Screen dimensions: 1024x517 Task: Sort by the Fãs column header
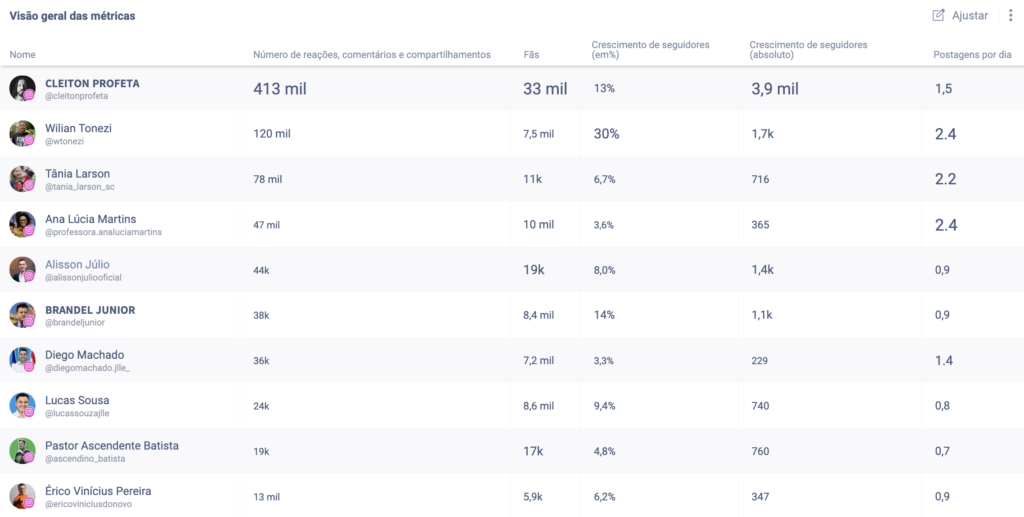[531, 55]
